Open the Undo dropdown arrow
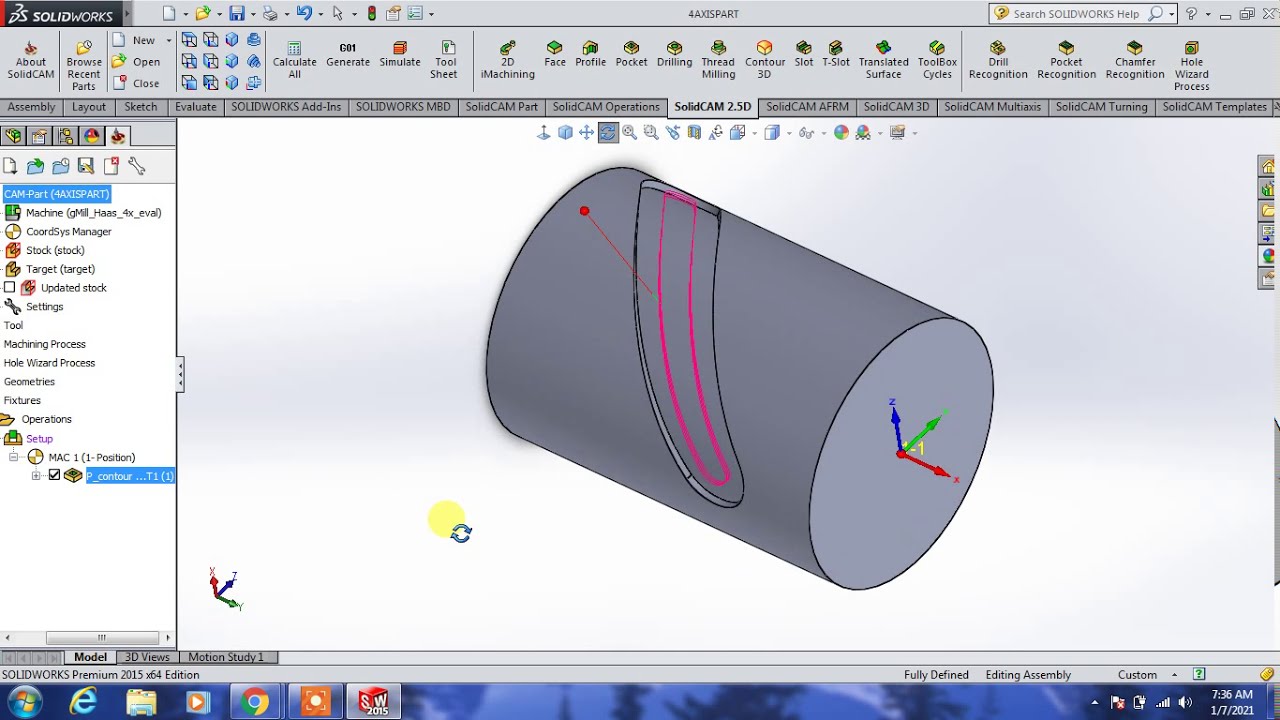 coord(320,14)
